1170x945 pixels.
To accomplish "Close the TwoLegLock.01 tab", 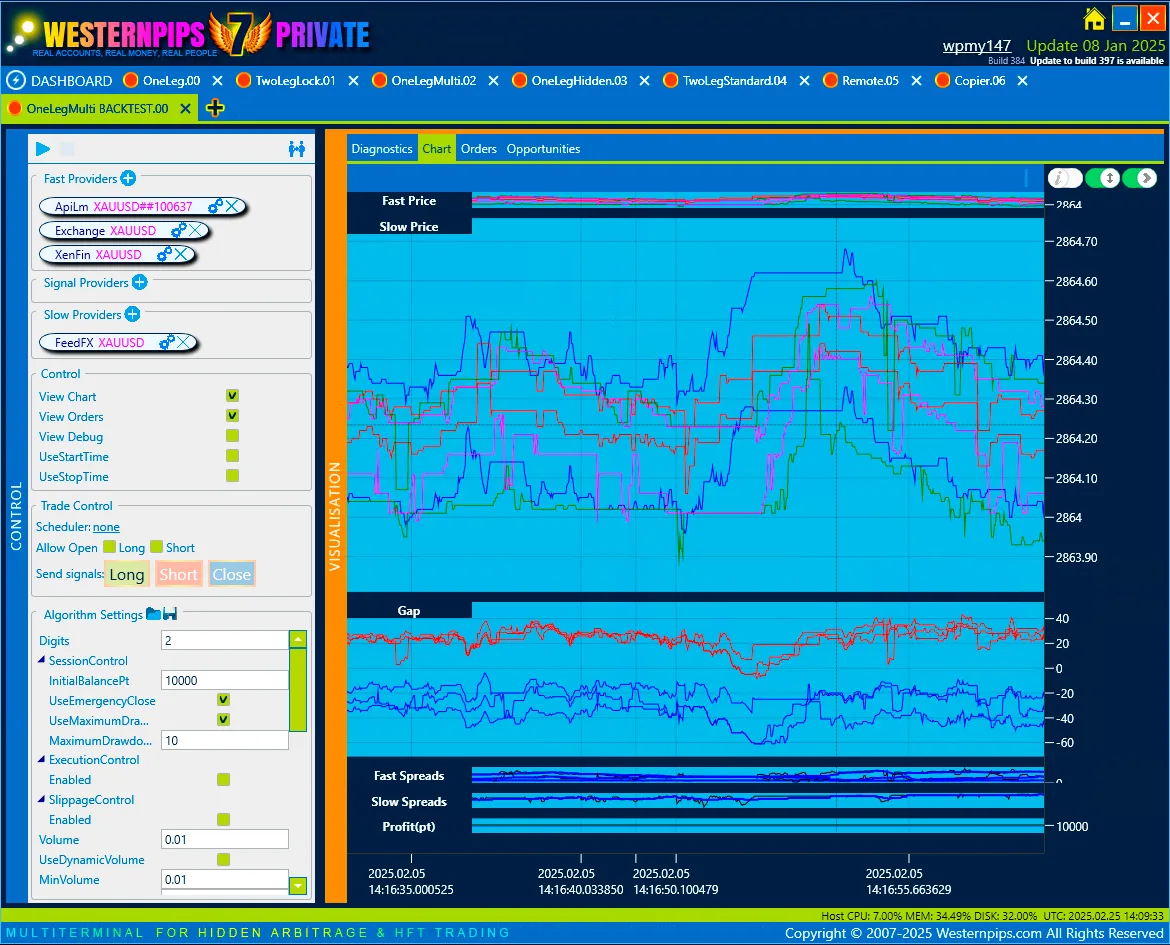I will pyautogui.click(x=354, y=81).
